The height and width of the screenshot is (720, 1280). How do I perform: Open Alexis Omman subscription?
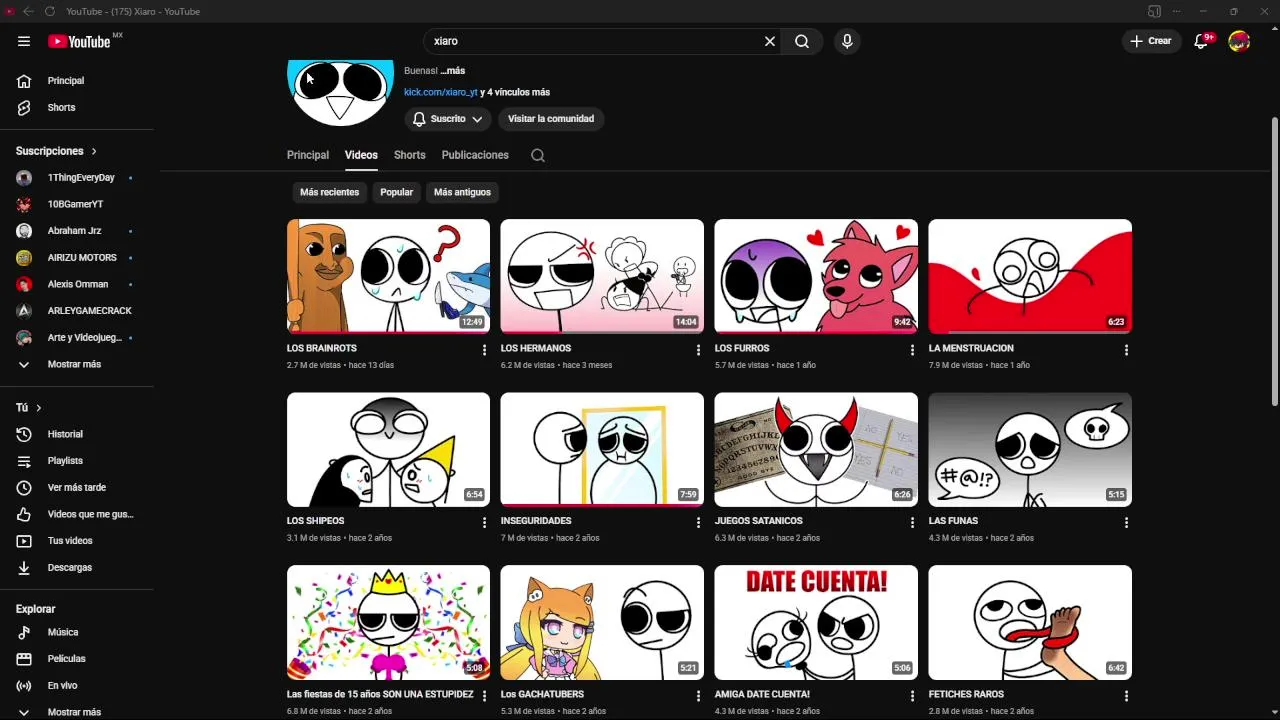(x=77, y=284)
